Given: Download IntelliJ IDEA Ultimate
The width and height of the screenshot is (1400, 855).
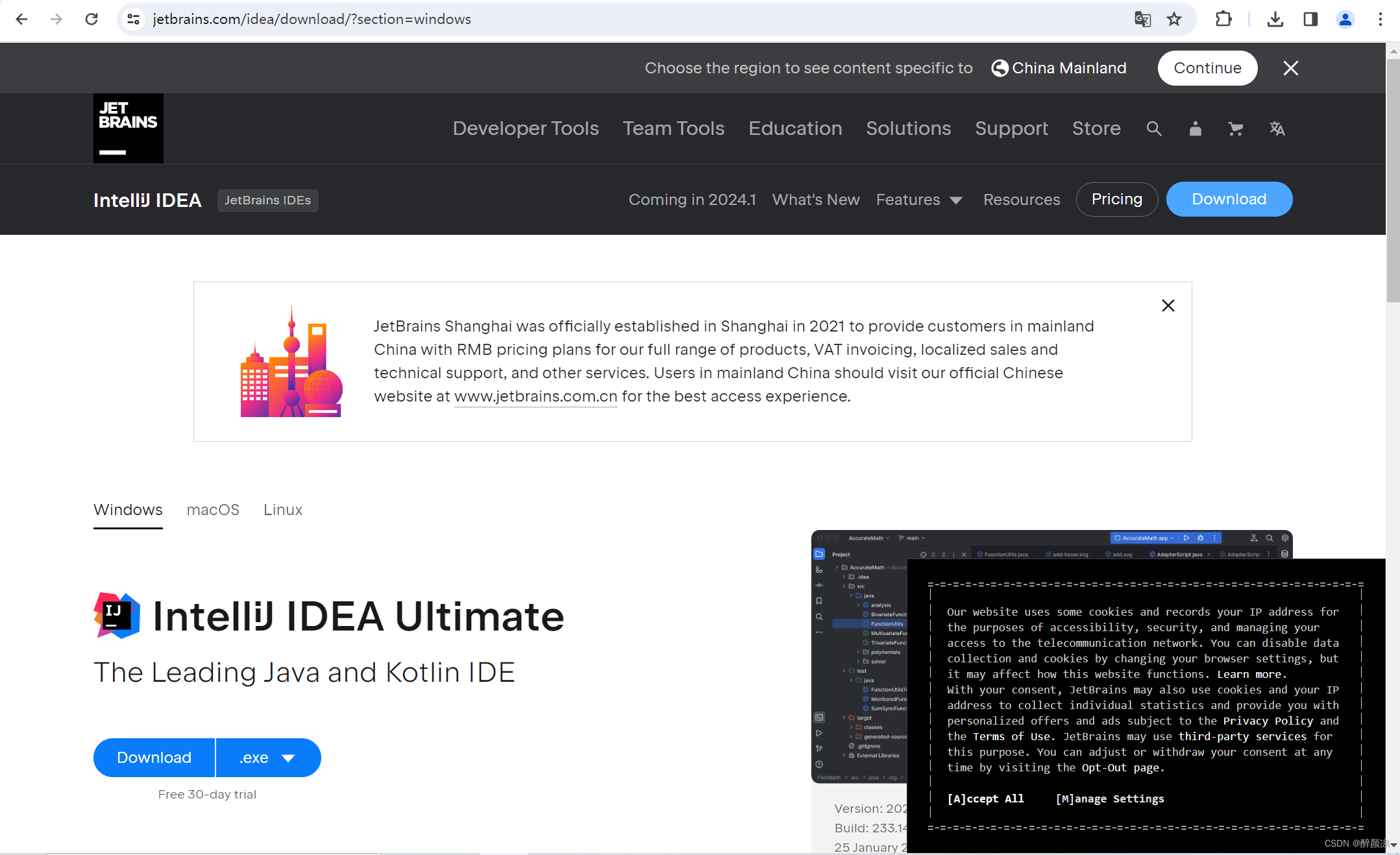Looking at the screenshot, I should [x=154, y=758].
